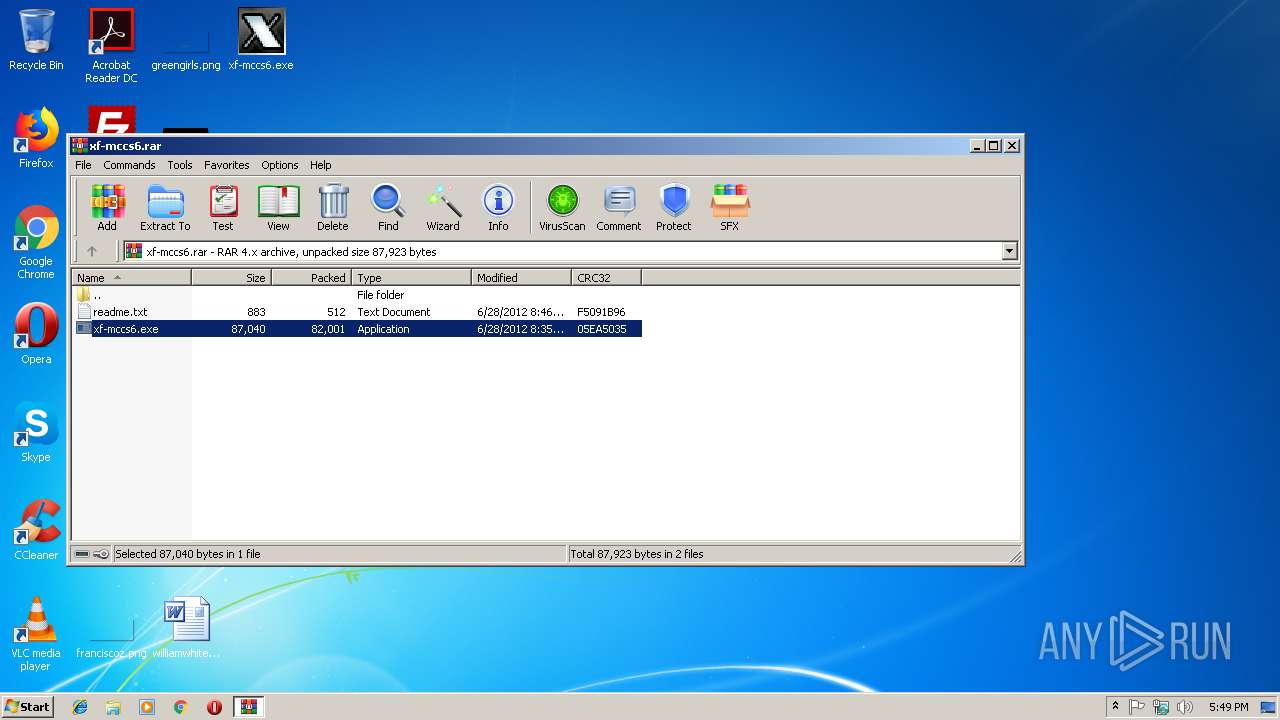Open the File menu
1280x720 pixels.
pos(83,165)
